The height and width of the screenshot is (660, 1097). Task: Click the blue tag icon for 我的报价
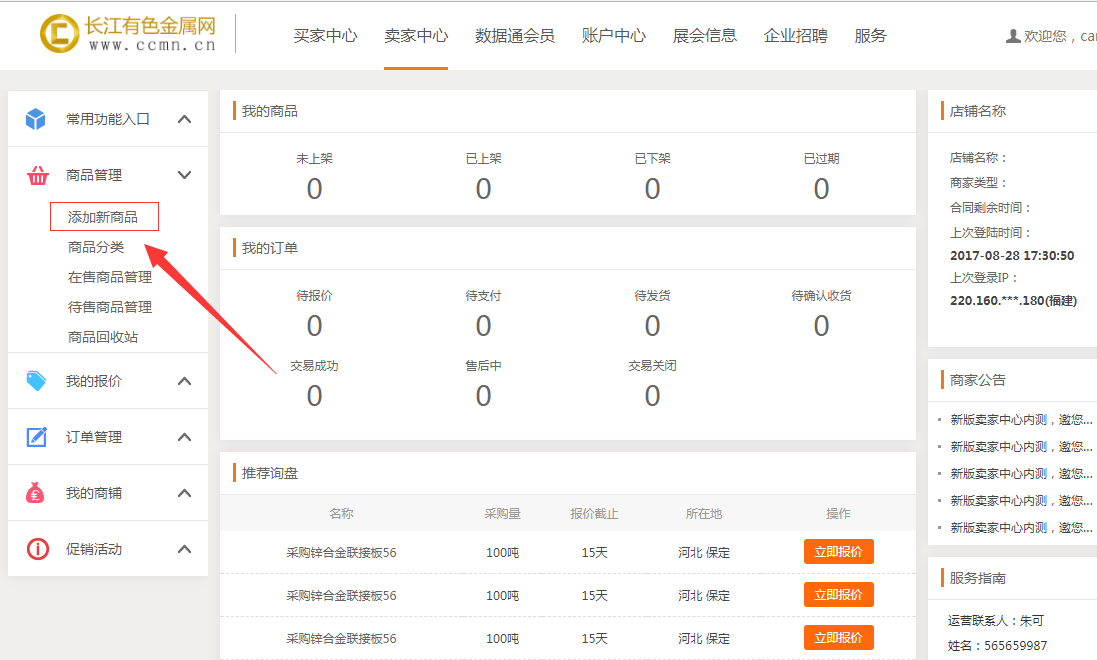(36, 381)
